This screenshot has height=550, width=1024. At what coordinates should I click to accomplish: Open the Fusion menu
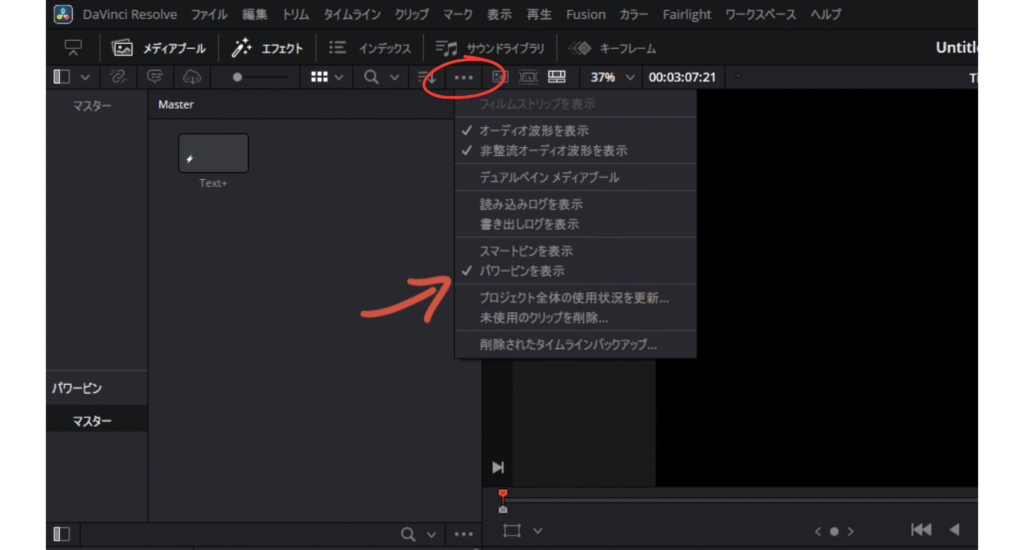[586, 15]
